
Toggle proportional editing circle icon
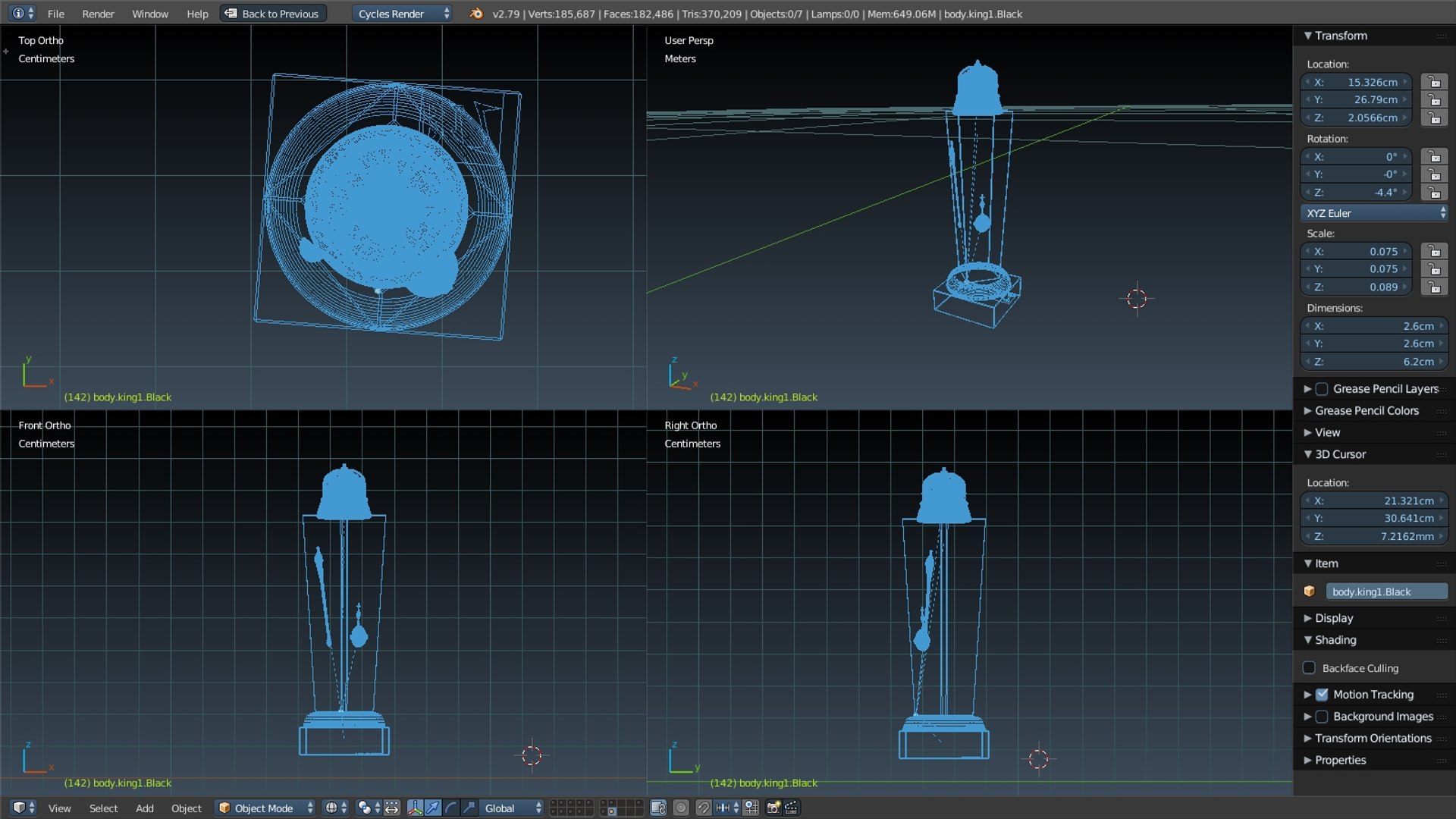681,808
